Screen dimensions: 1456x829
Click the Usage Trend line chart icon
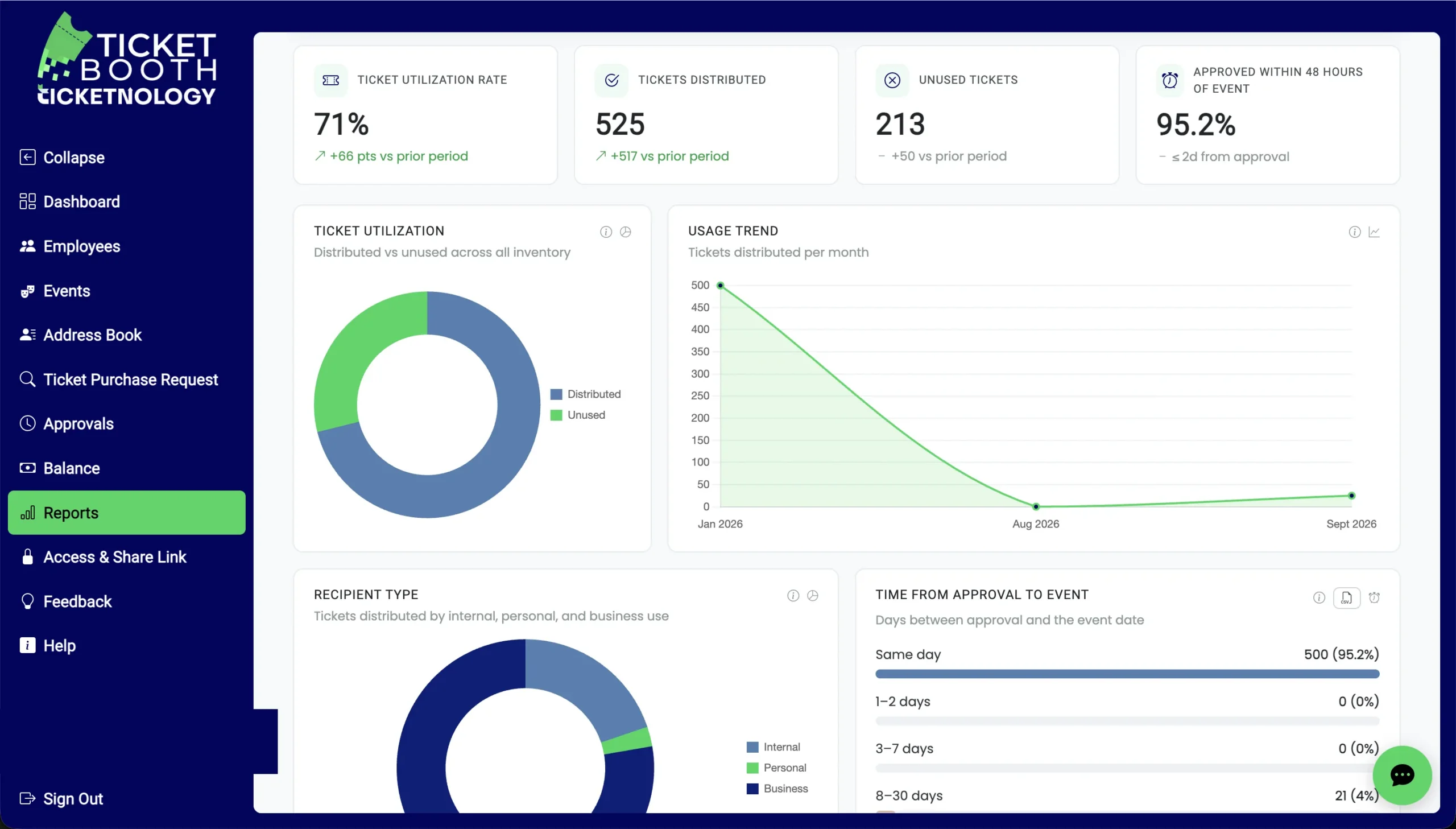pos(1374,232)
